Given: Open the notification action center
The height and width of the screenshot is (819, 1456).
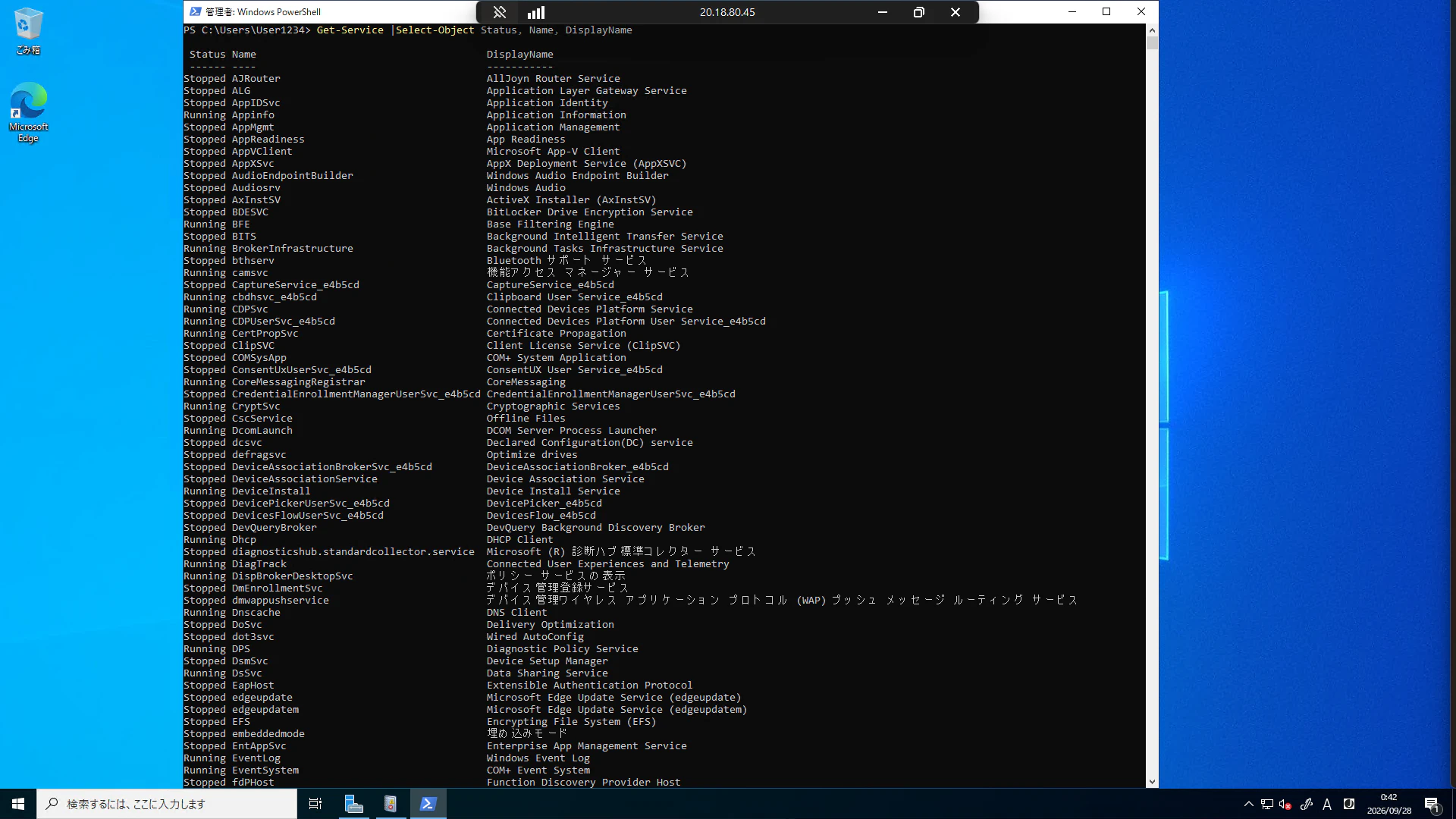Looking at the screenshot, I should 1432,804.
